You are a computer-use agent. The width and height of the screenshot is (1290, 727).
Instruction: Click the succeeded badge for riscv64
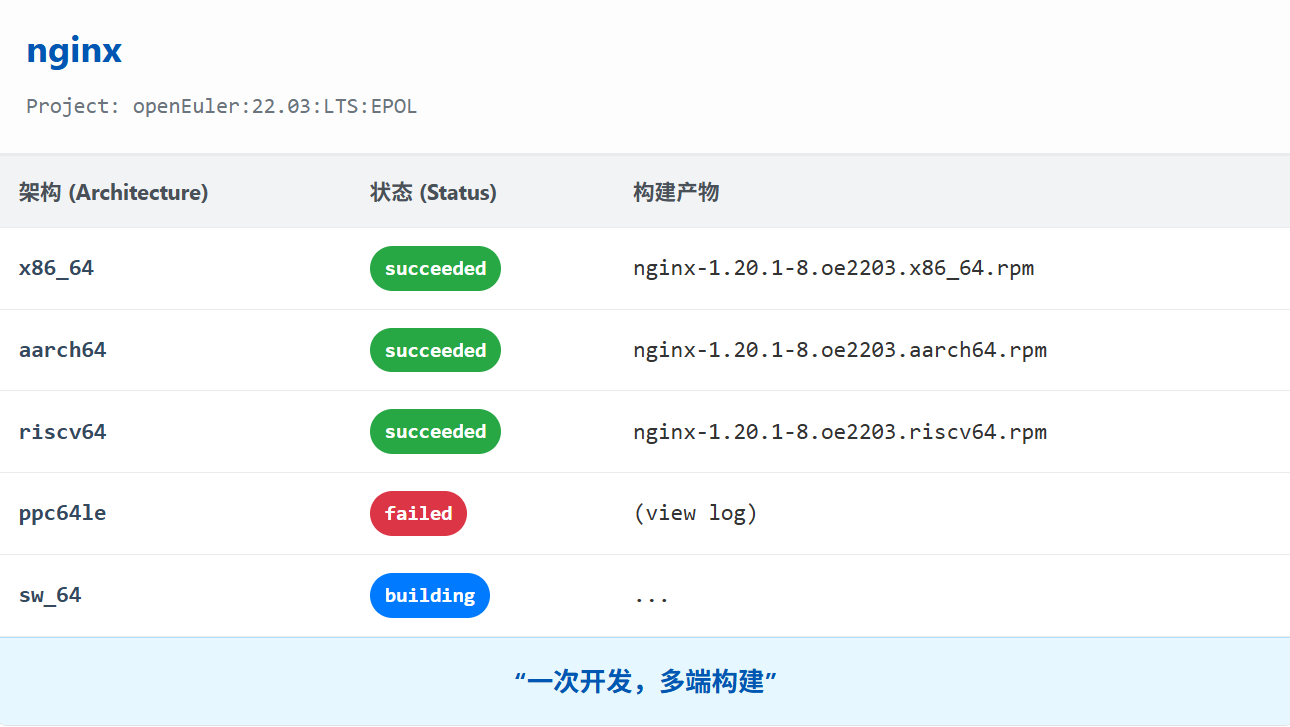435,431
